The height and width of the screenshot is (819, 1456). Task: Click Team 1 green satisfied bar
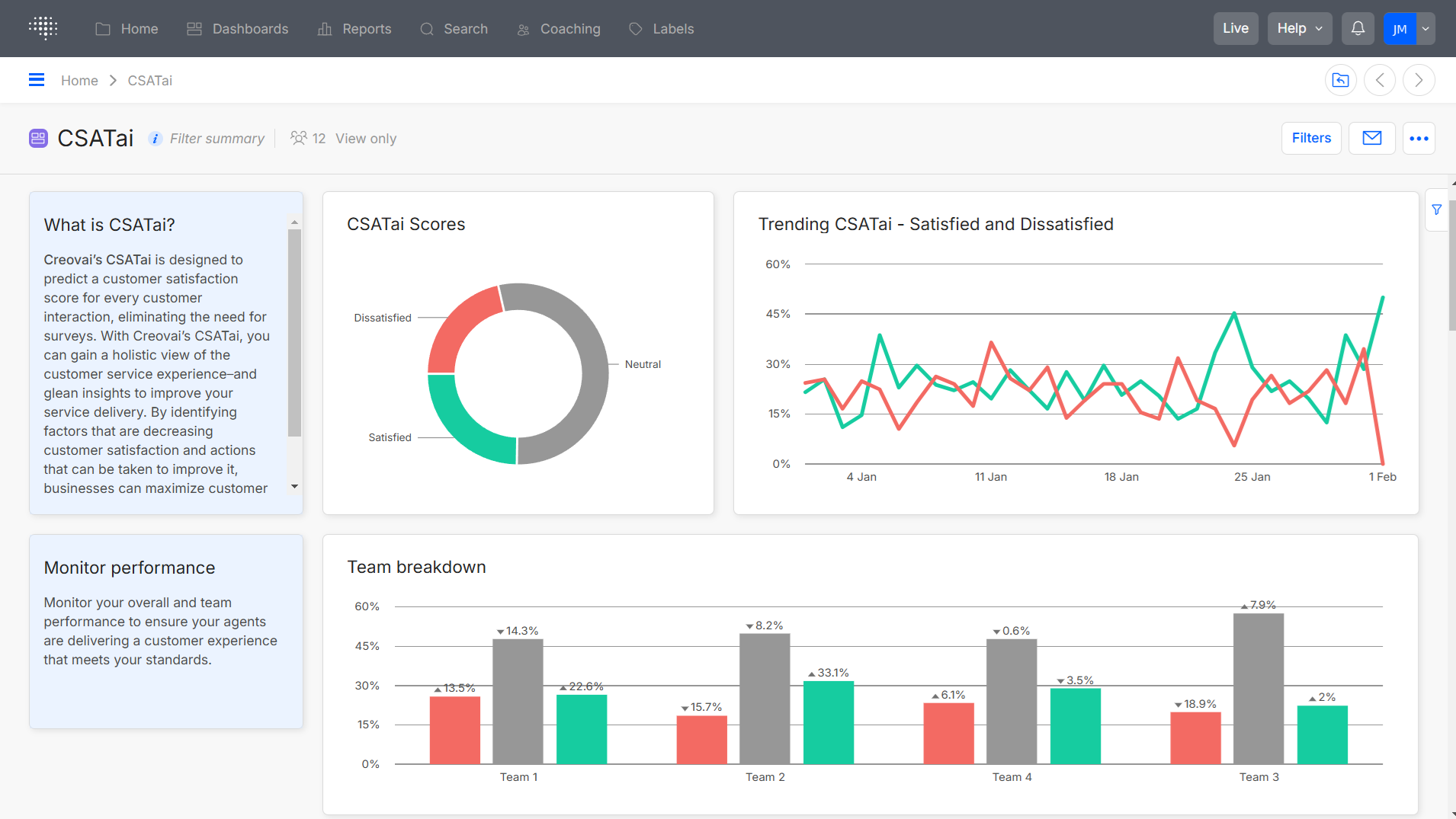coord(582,730)
